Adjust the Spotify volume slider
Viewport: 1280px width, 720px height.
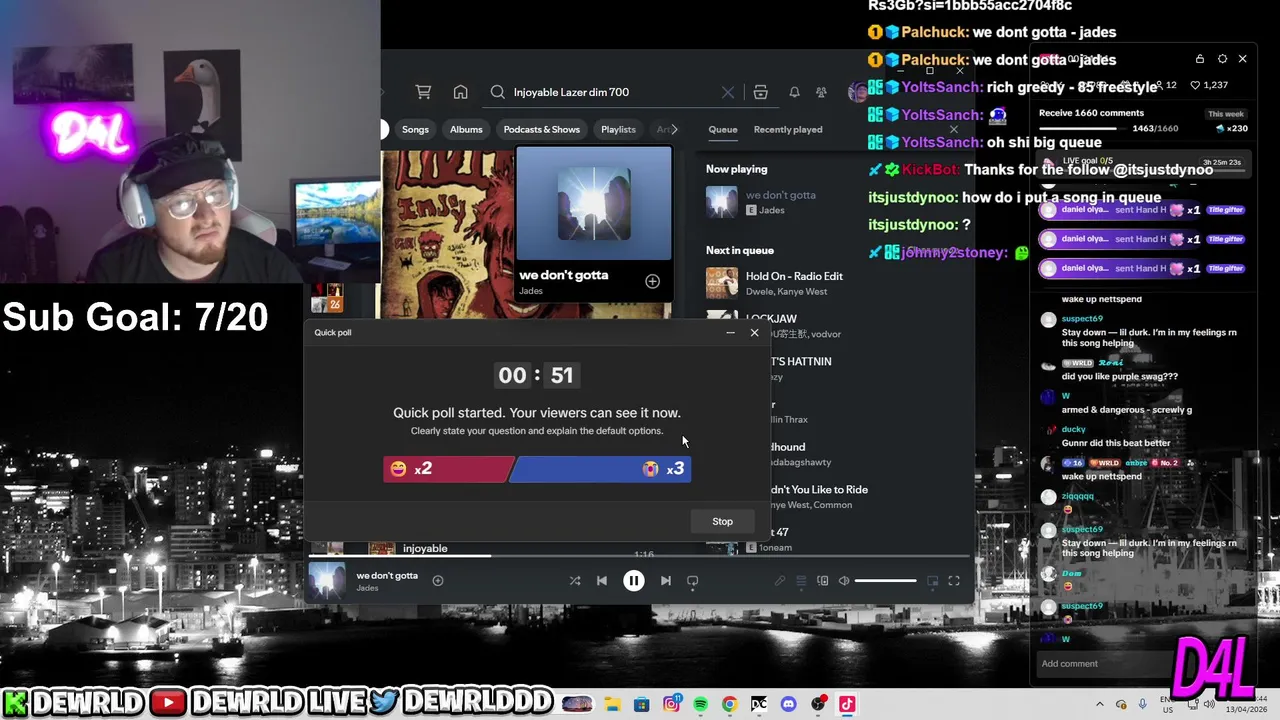[885, 581]
